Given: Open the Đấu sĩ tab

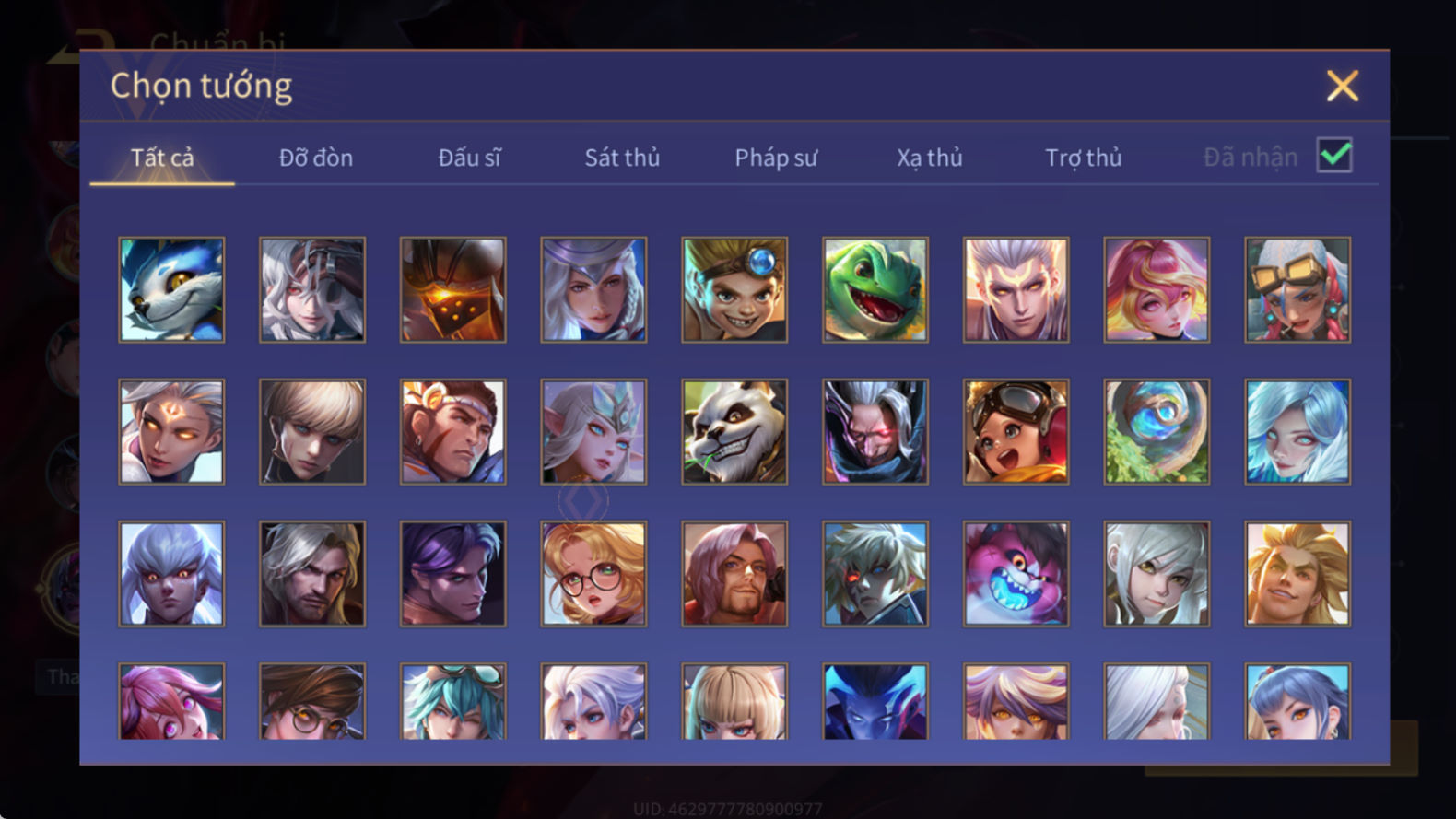Looking at the screenshot, I should point(469,158).
